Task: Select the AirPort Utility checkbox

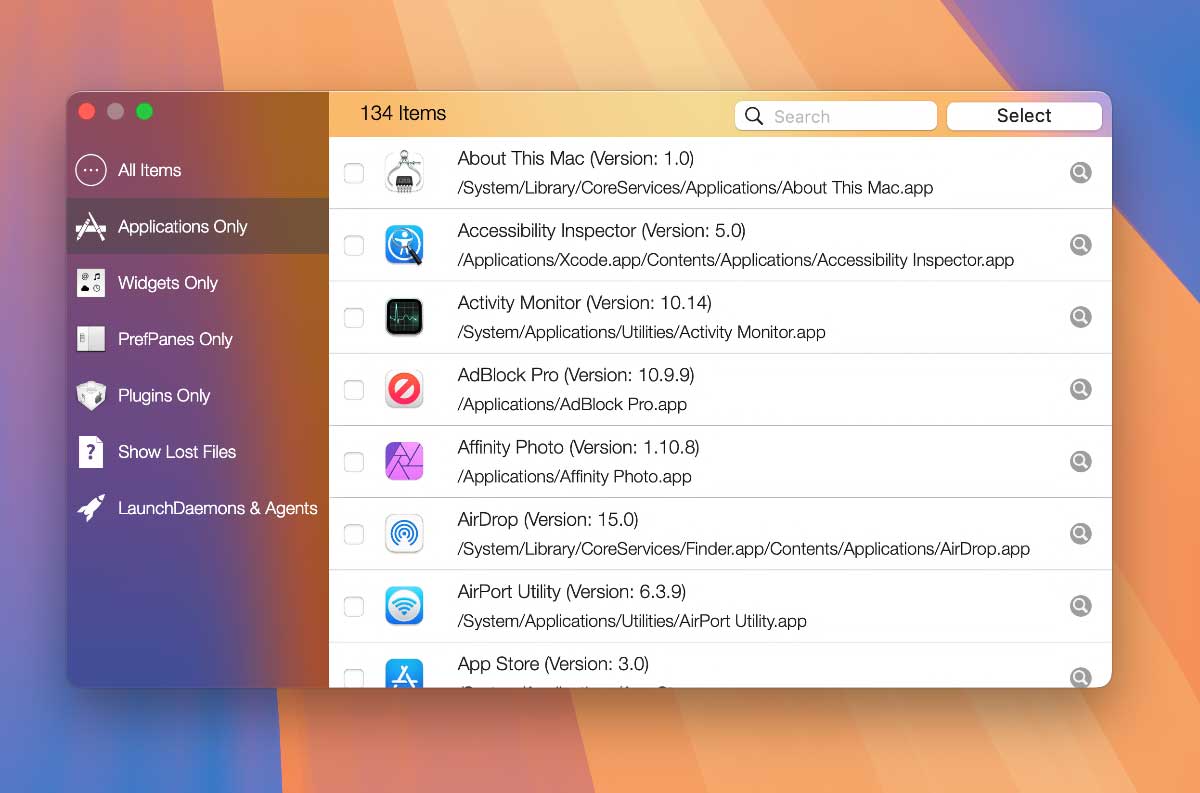Action: [354, 605]
